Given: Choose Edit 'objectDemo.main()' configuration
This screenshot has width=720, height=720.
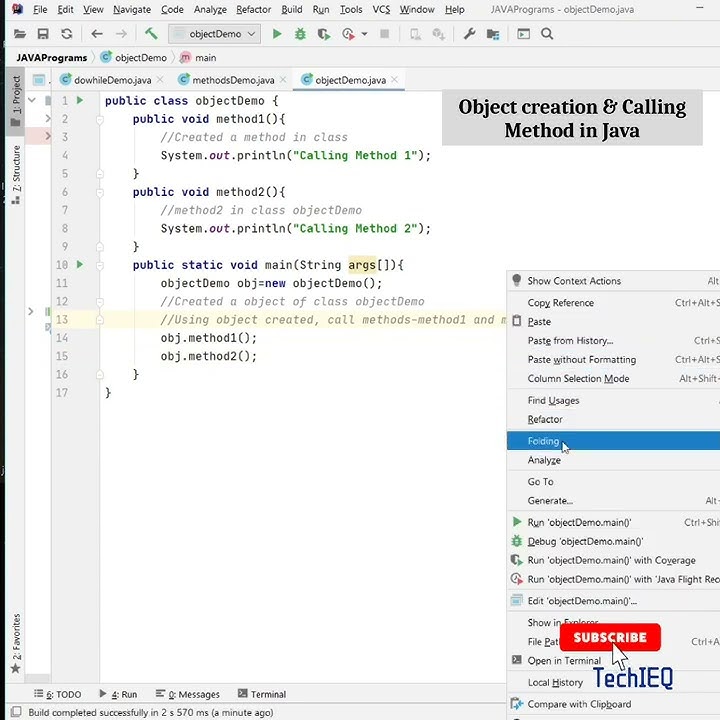Looking at the screenshot, I should [613, 601].
